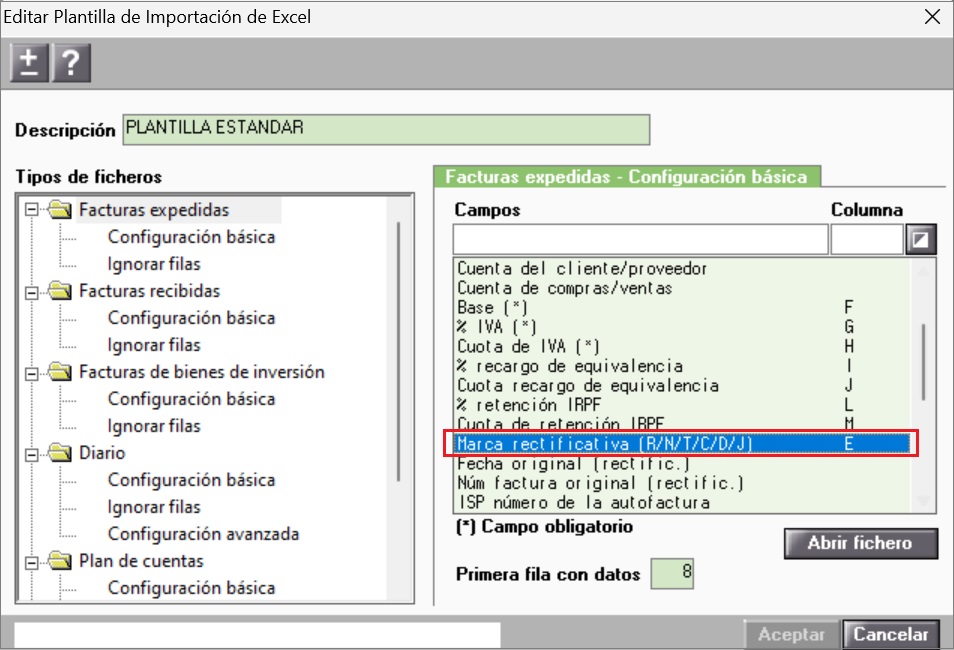This screenshot has height=650, width=954.
Task: Click the Cancelar button
Action: [x=891, y=634]
